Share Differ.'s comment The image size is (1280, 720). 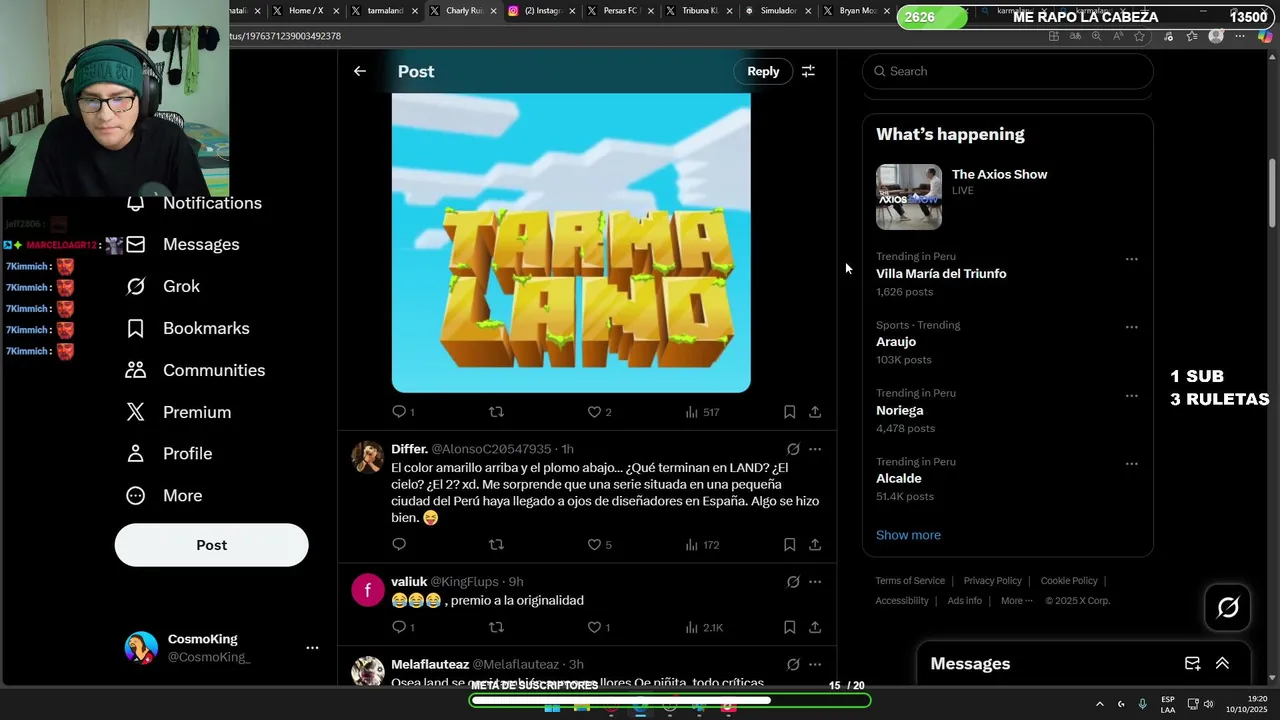pos(815,545)
